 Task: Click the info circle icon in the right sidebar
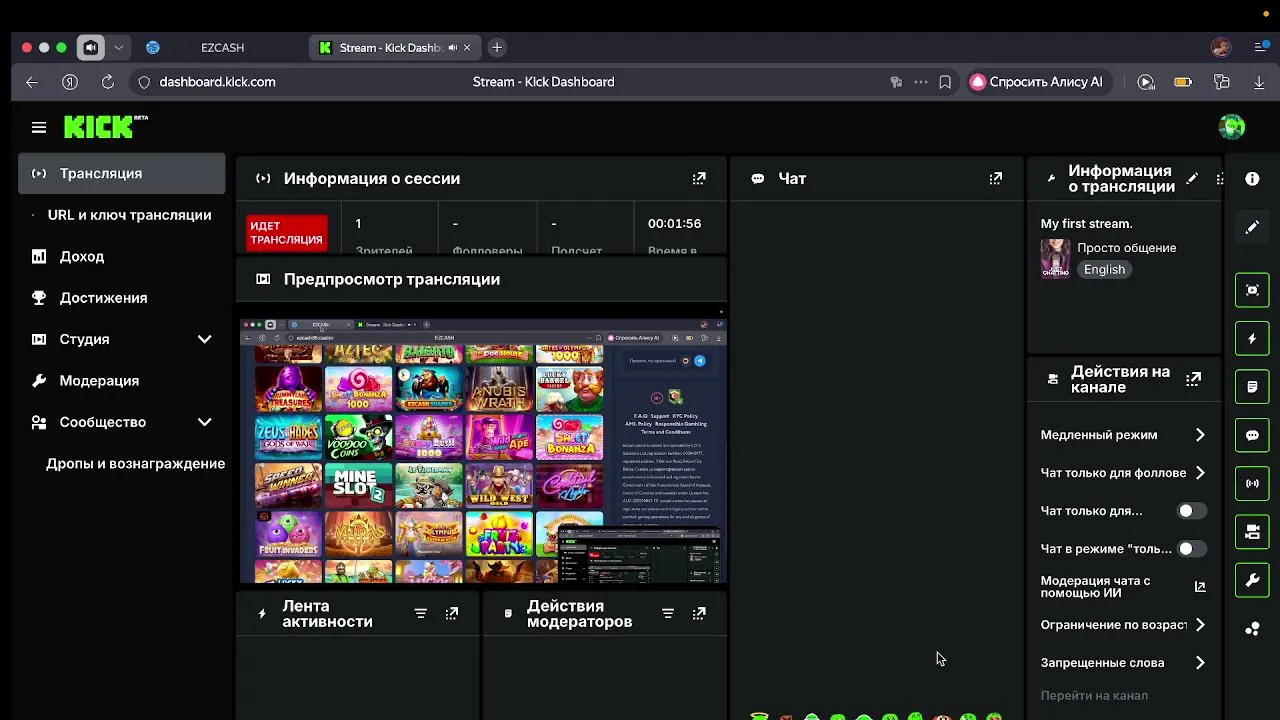pos(1252,178)
